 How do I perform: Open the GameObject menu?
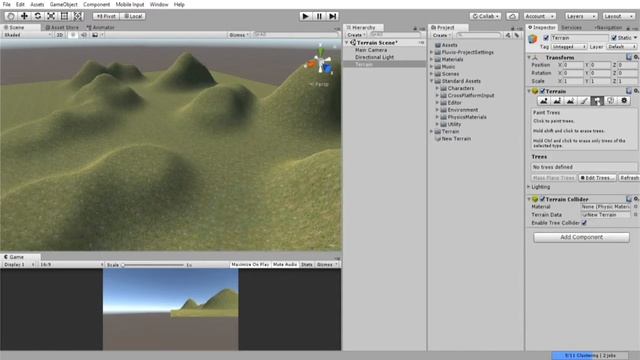(63, 4)
